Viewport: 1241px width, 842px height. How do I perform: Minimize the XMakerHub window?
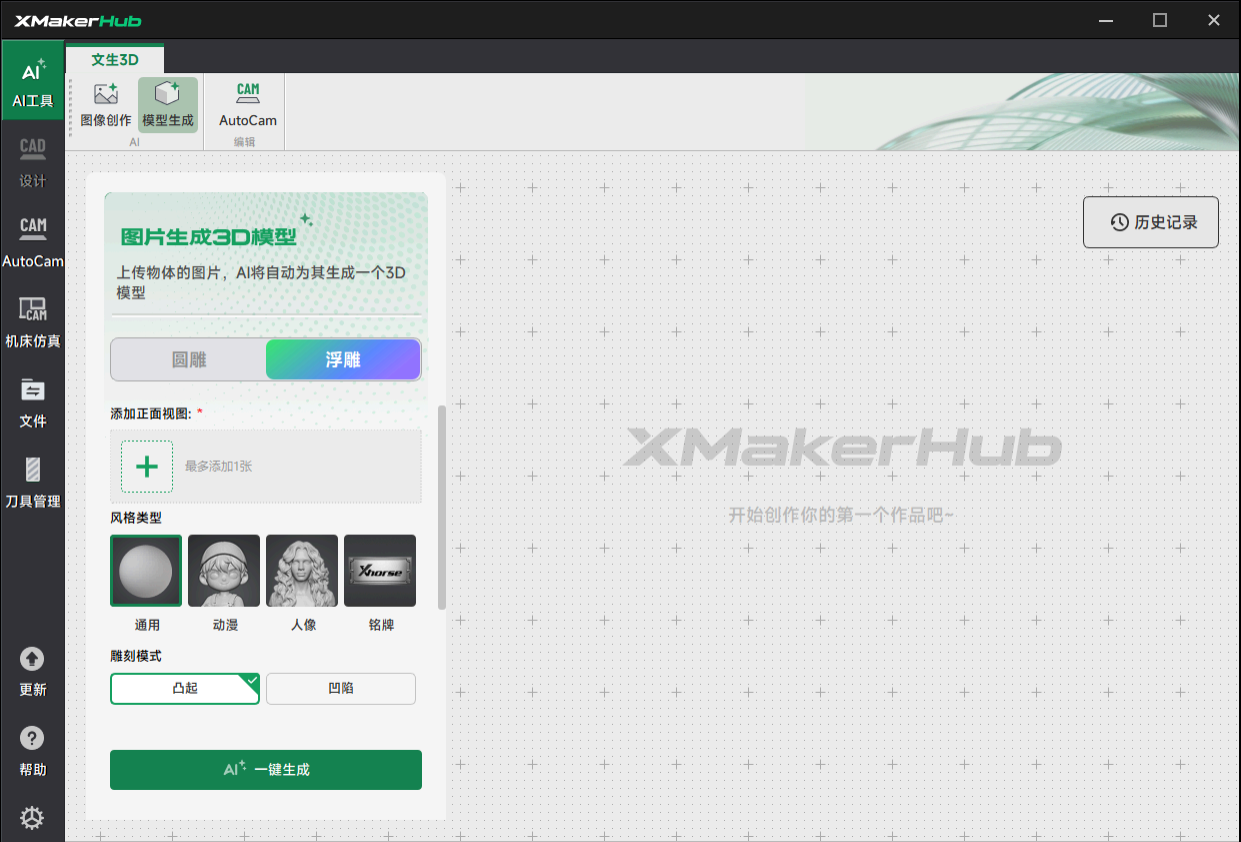[x=1105, y=20]
